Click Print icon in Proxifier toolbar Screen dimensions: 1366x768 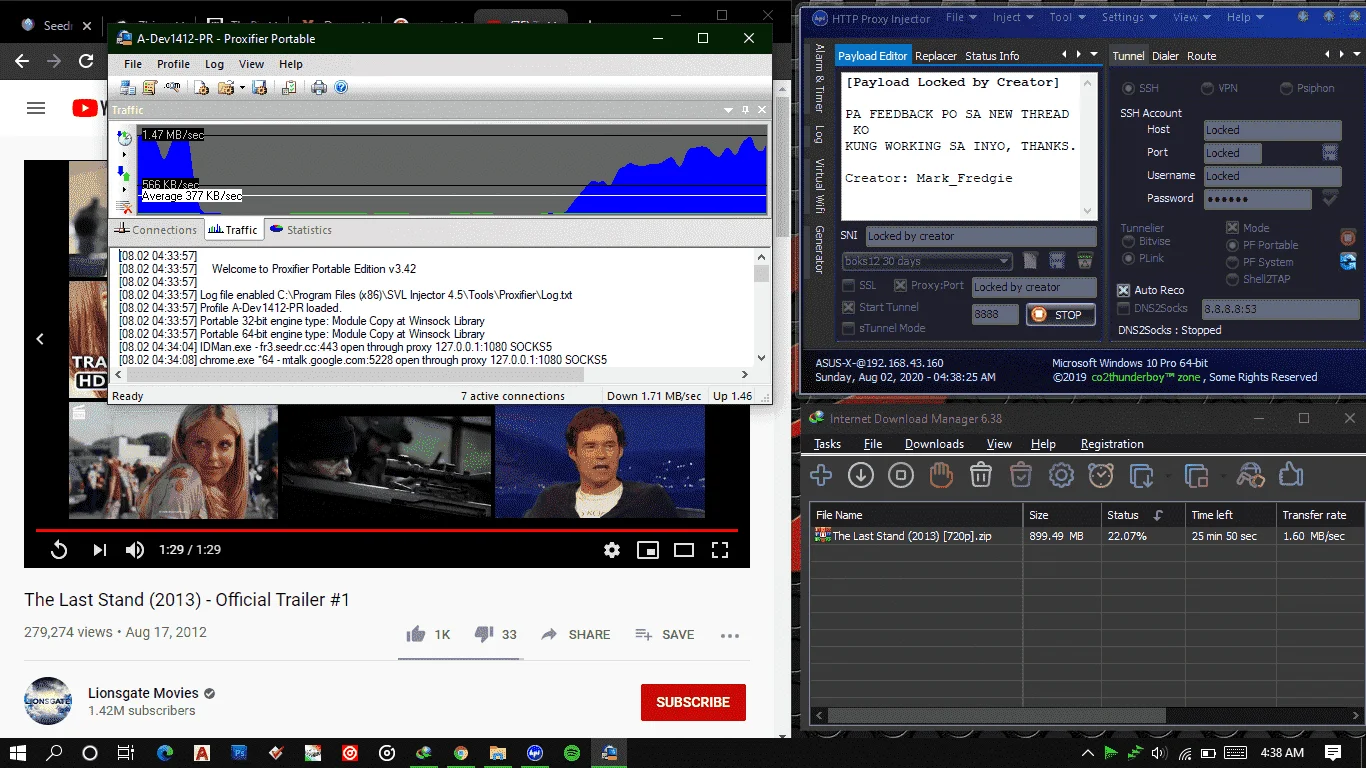(319, 88)
